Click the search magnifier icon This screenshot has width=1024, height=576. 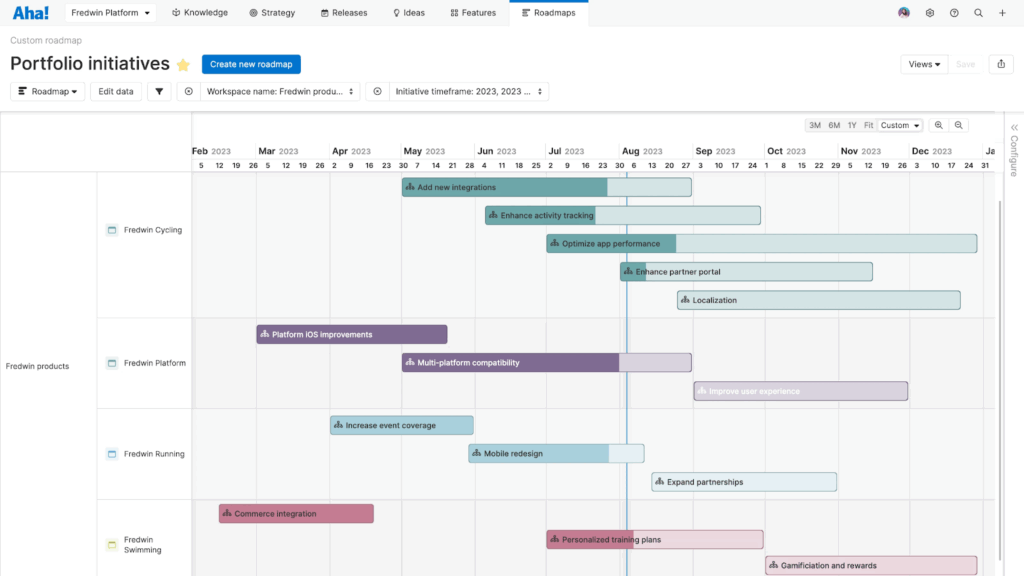click(x=978, y=13)
